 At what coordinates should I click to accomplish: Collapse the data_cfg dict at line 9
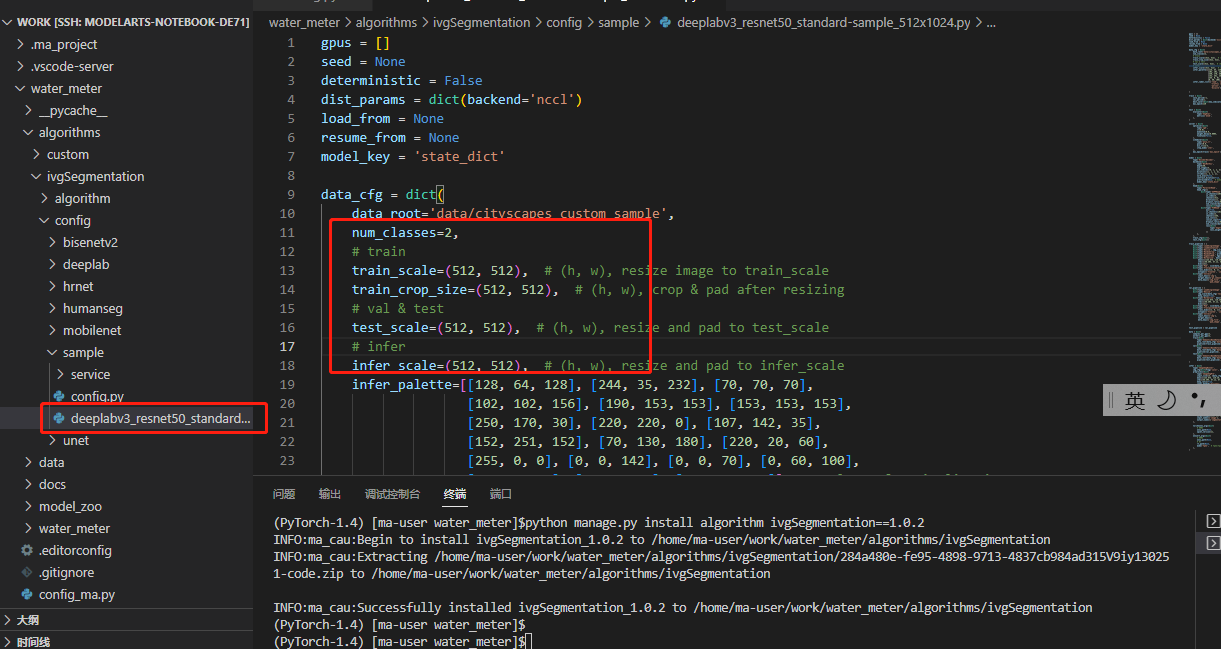308,195
